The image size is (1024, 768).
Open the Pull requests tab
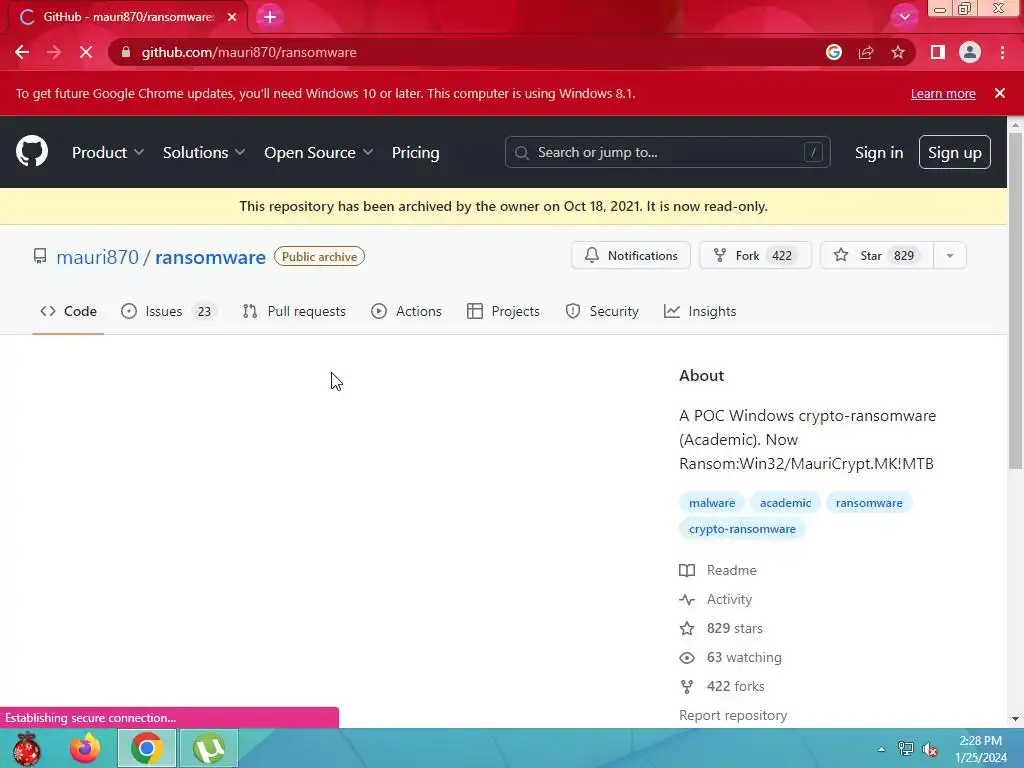coord(294,312)
